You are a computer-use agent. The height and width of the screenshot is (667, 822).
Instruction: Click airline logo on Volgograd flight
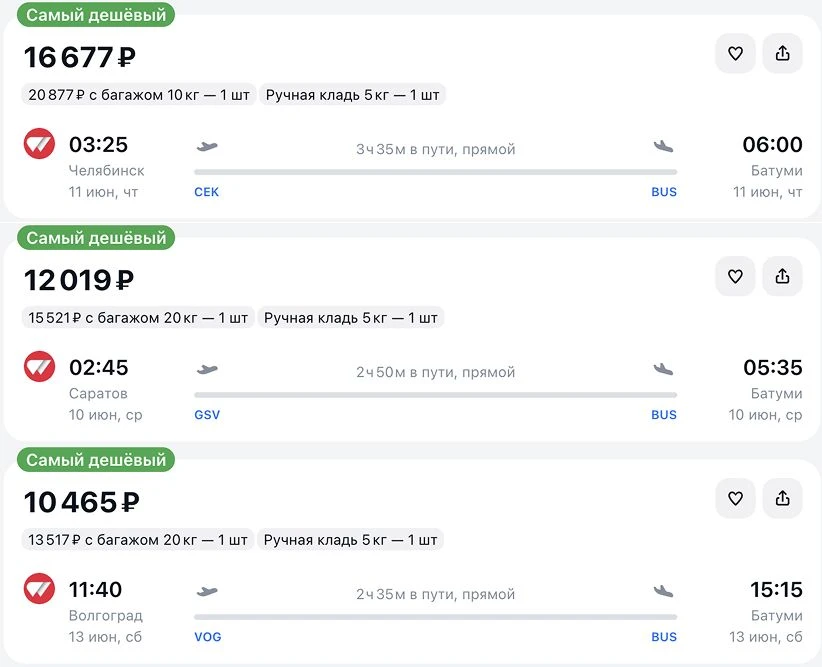click(39, 589)
